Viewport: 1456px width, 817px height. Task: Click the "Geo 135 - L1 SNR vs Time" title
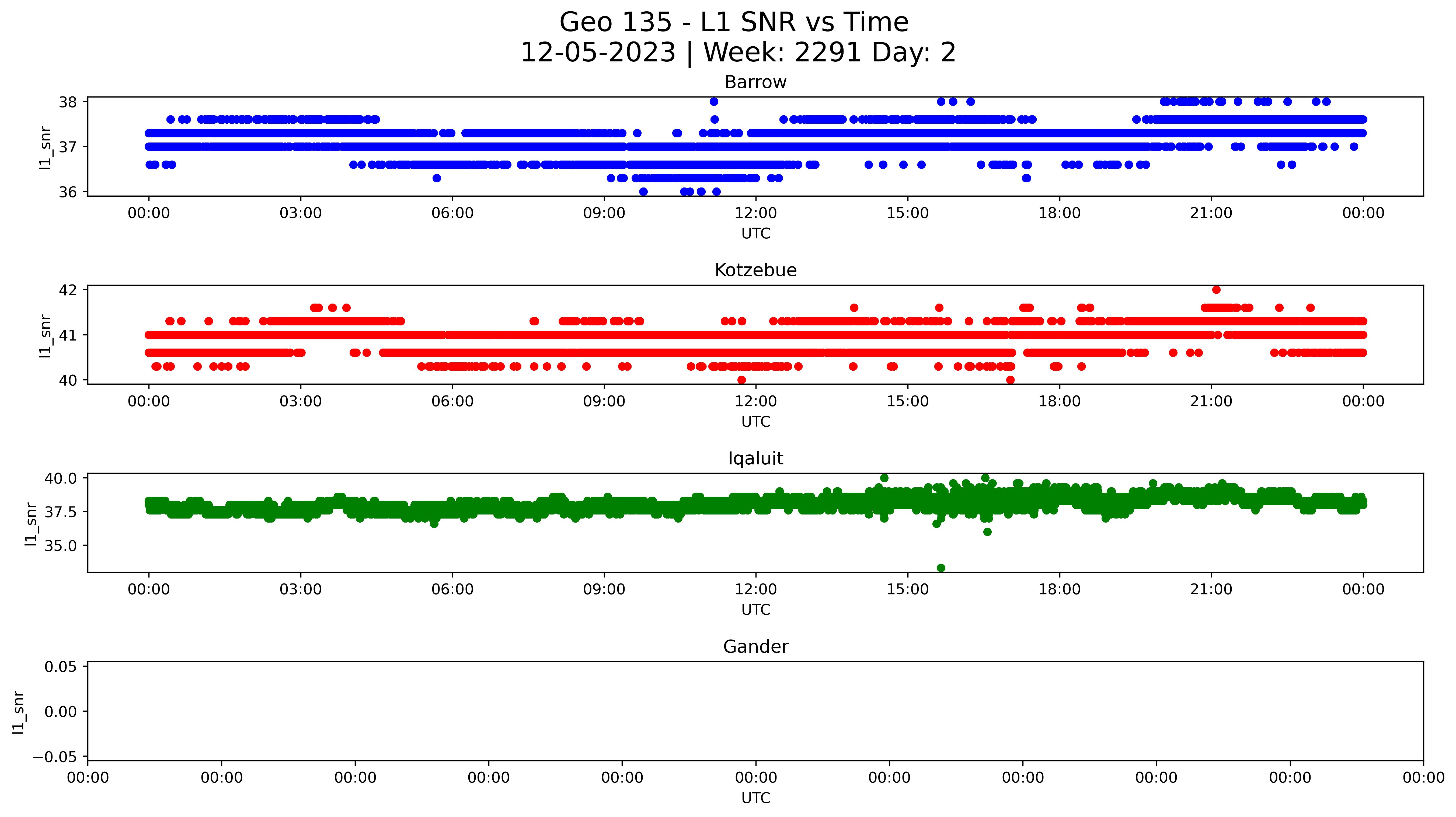click(x=734, y=23)
